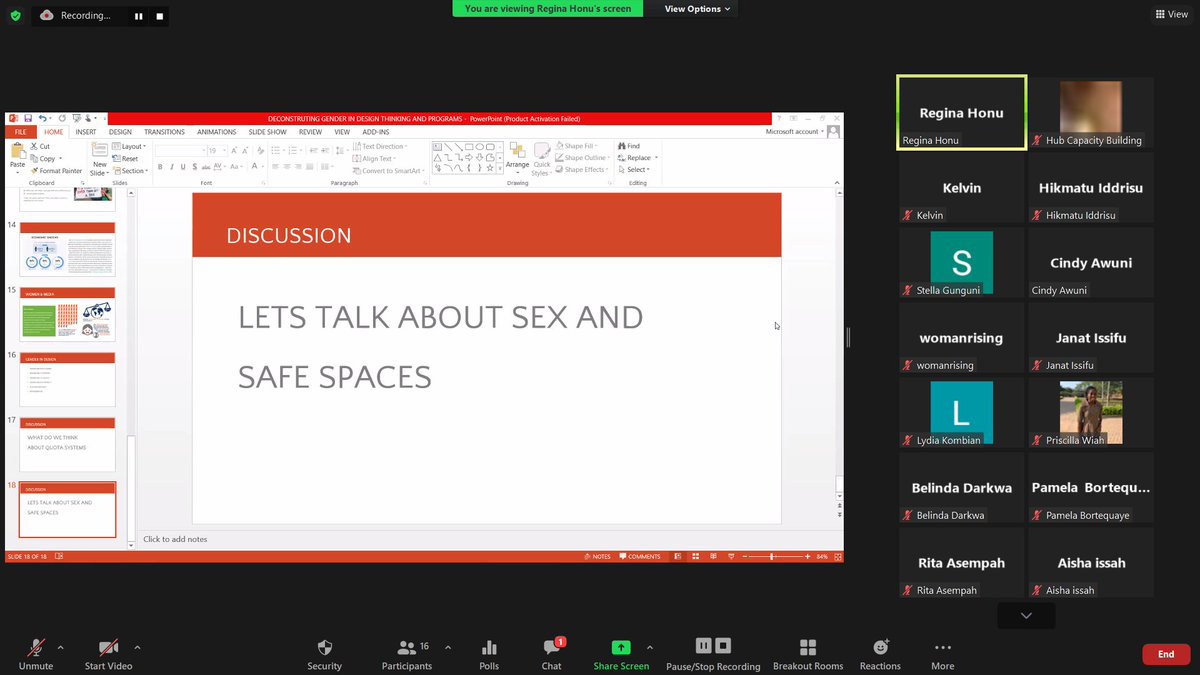Switch to the TRANSITIONS ribbon tab
This screenshot has width=1200, height=675.
tap(164, 132)
